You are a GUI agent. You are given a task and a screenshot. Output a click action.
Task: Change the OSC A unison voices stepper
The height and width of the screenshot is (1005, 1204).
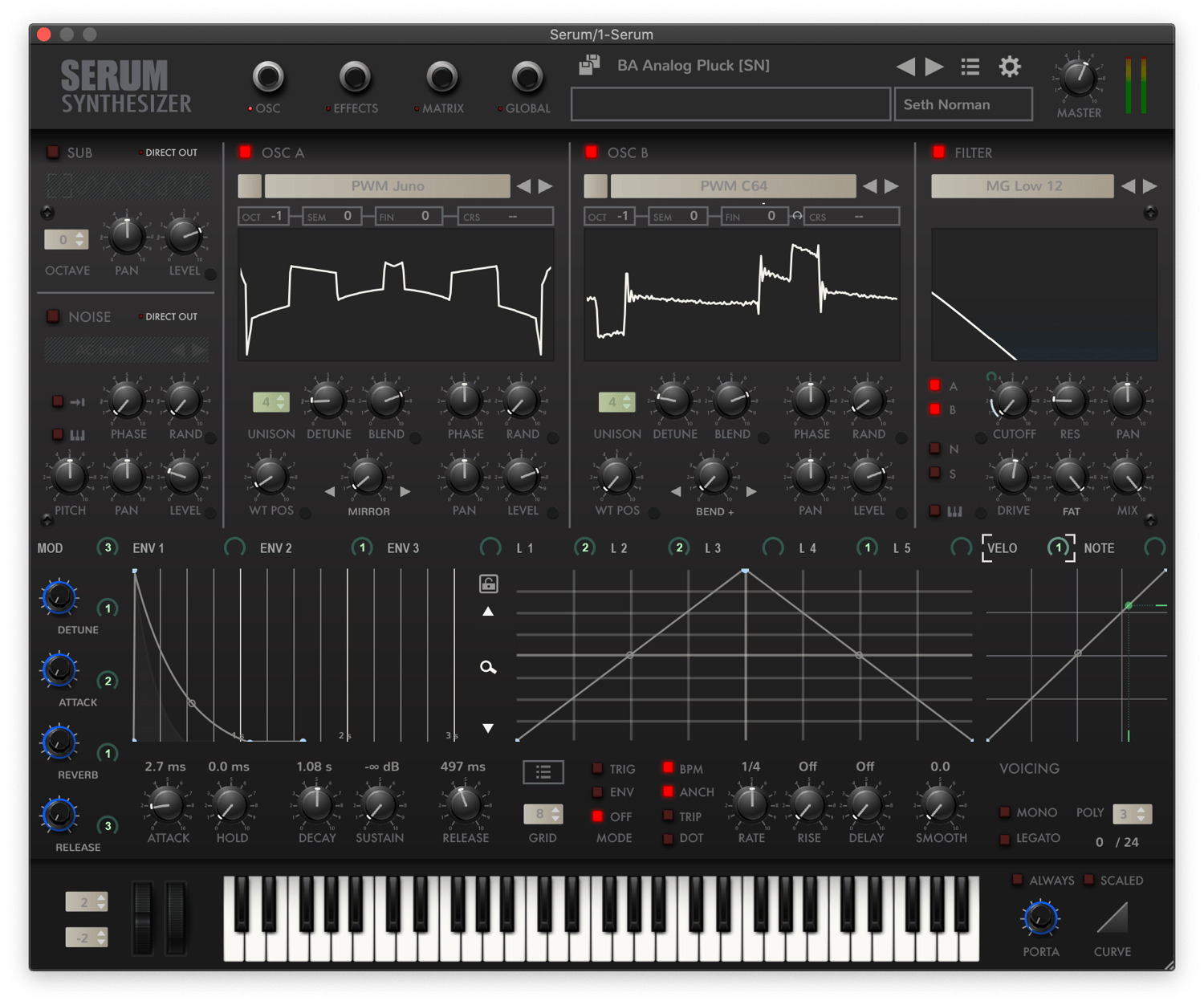tap(271, 401)
